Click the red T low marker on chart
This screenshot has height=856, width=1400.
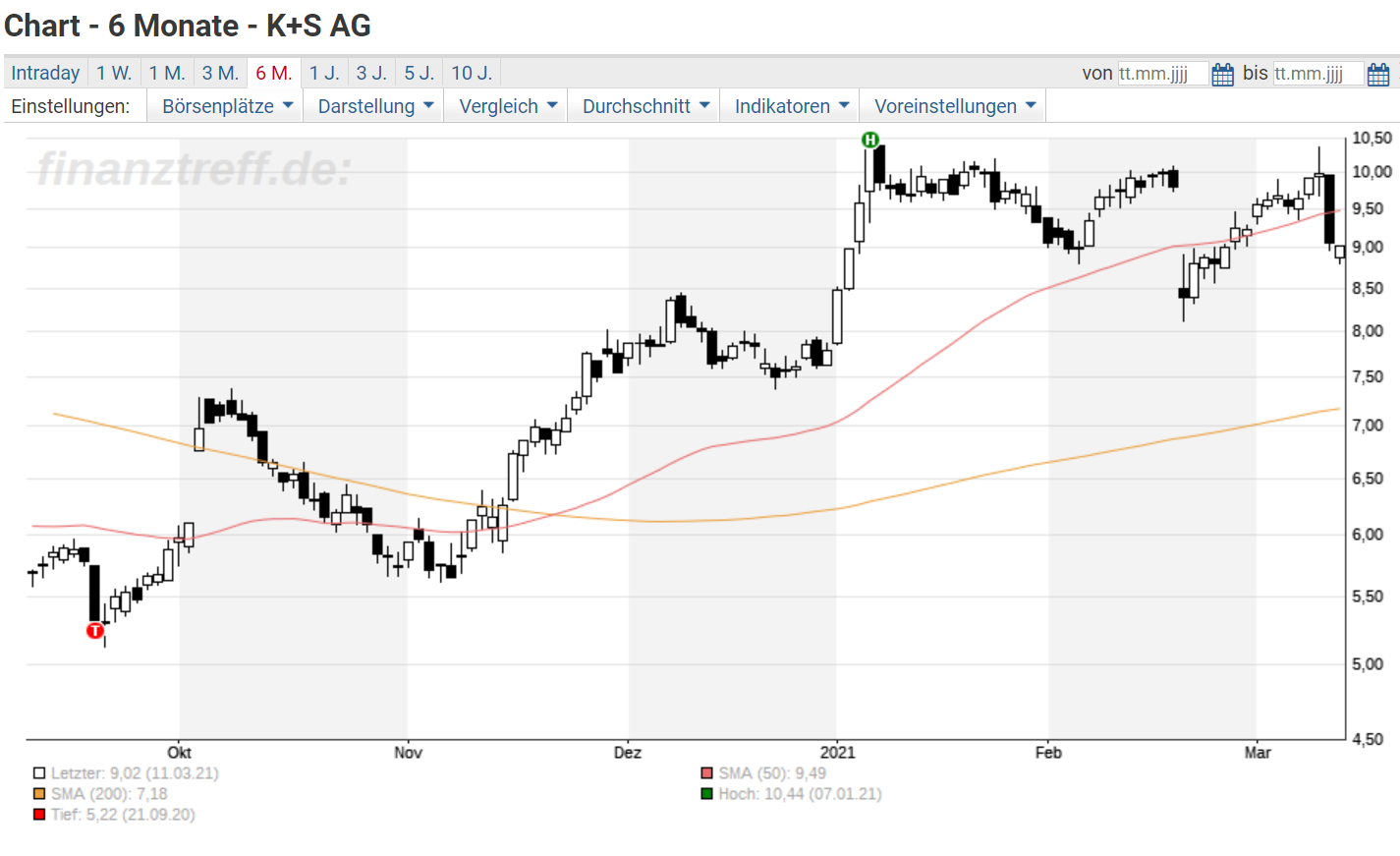(x=95, y=630)
